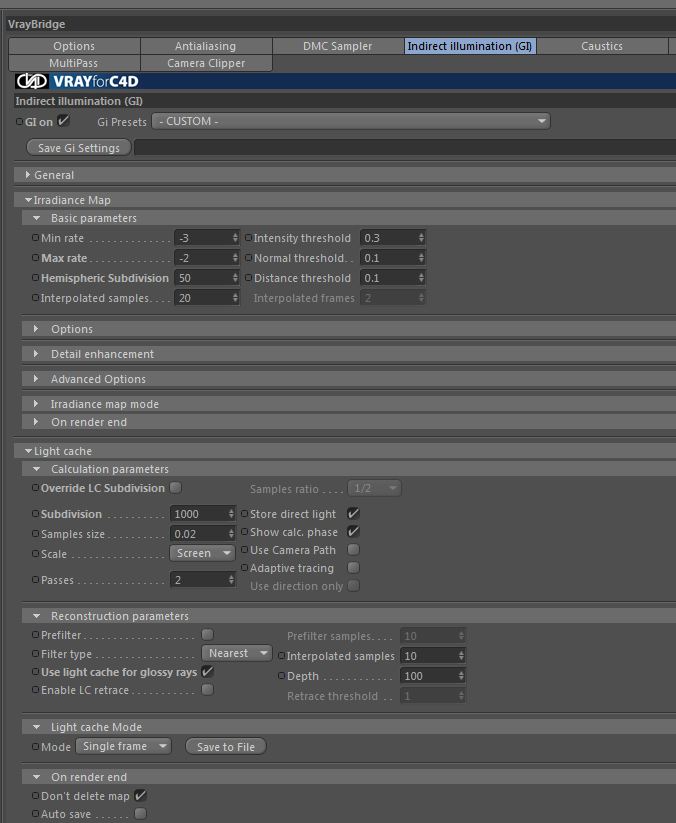Open the Caustics tab
The height and width of the screenshot is (823, 676).
[x=602, y=46]
